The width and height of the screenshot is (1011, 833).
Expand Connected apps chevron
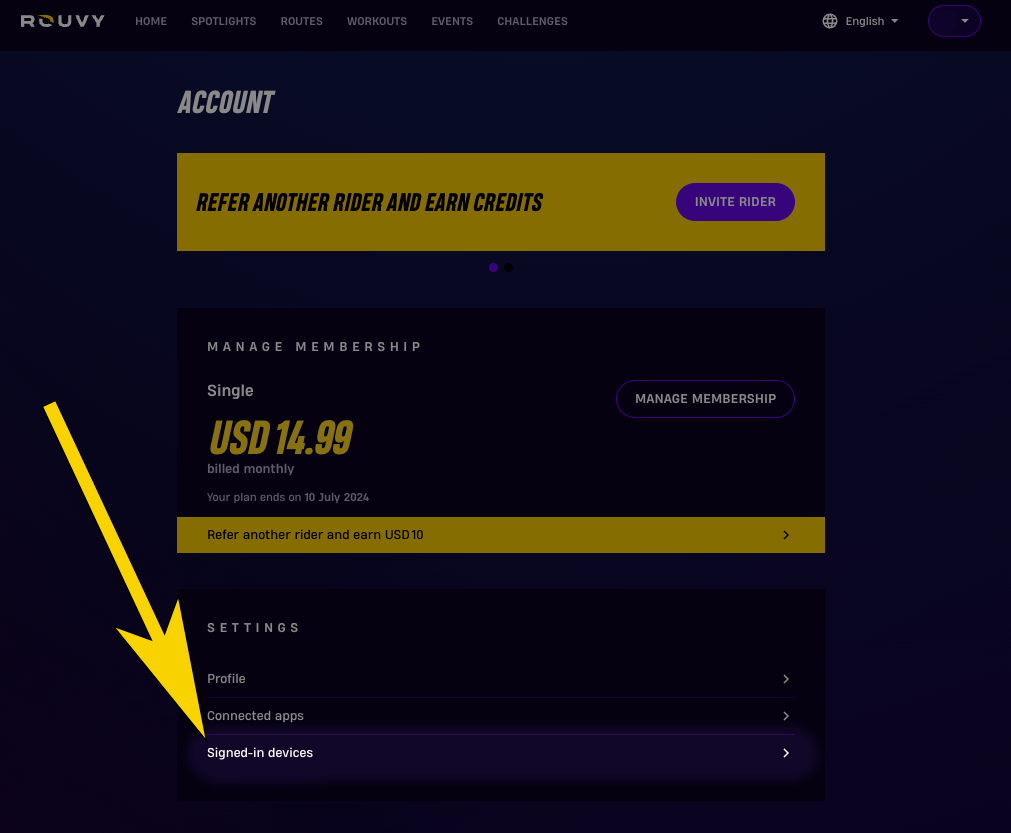tap(786, 716)
